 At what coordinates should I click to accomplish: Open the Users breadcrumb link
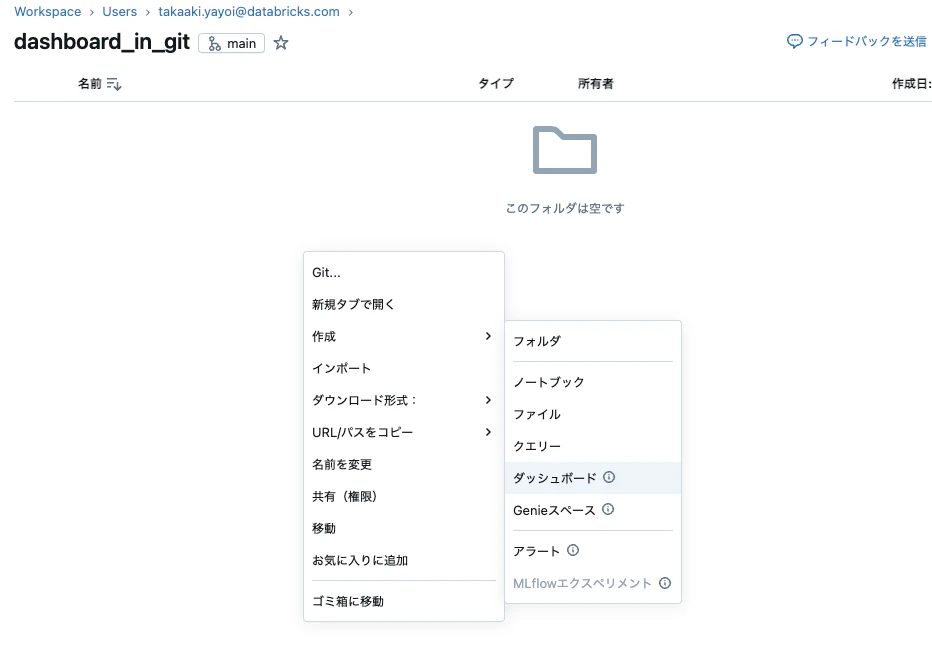[x=119, y=12]
